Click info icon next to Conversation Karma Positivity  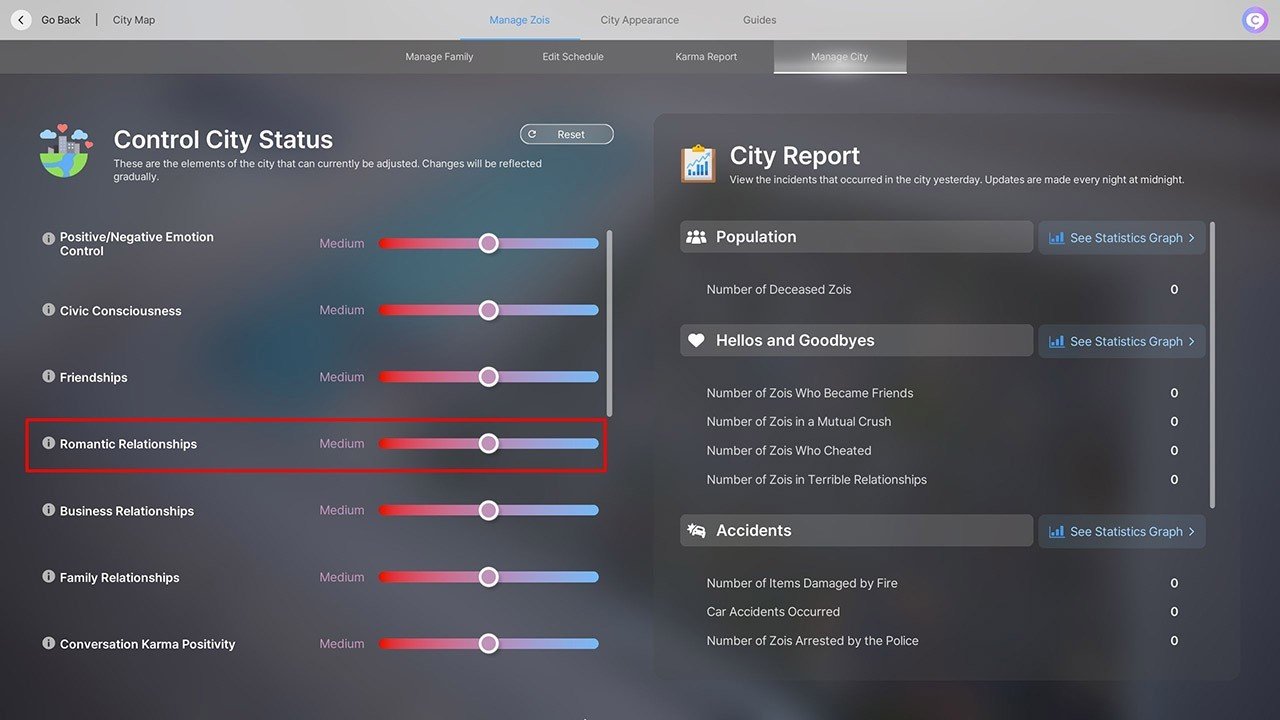[48, 643]
